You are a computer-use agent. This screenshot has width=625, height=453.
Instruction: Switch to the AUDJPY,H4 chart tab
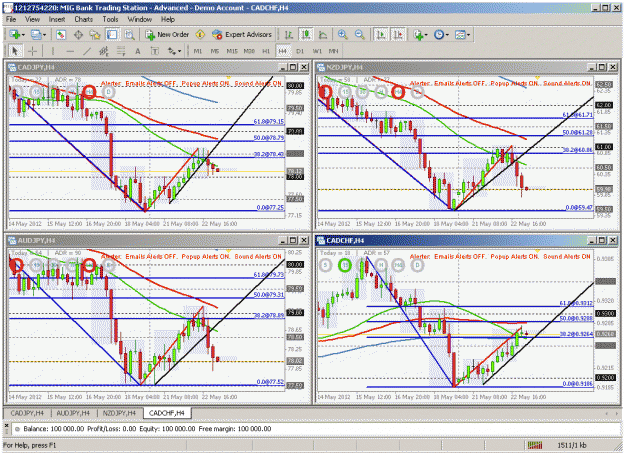point(73,413)
